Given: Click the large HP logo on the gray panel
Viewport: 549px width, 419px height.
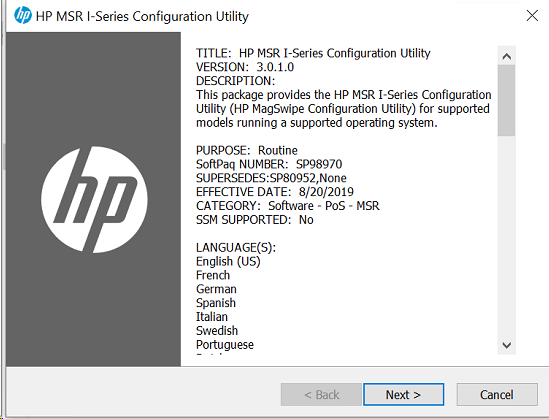Looking at the screenshot, I should [x=94, y=200].
